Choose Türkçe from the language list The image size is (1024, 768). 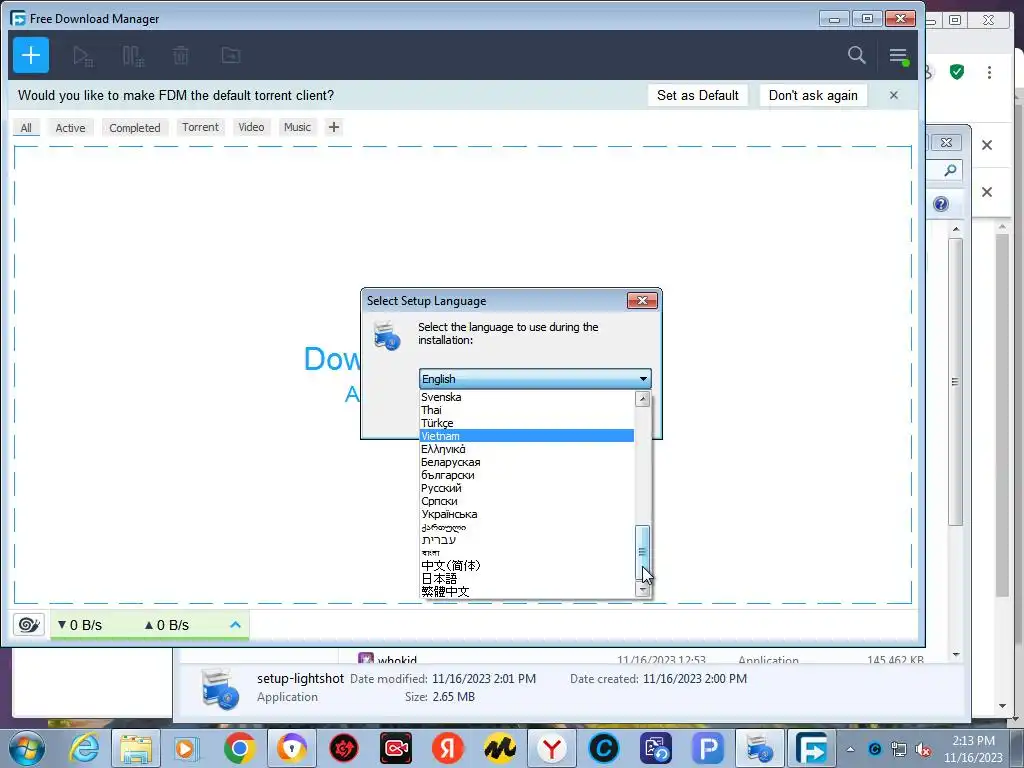526,423
